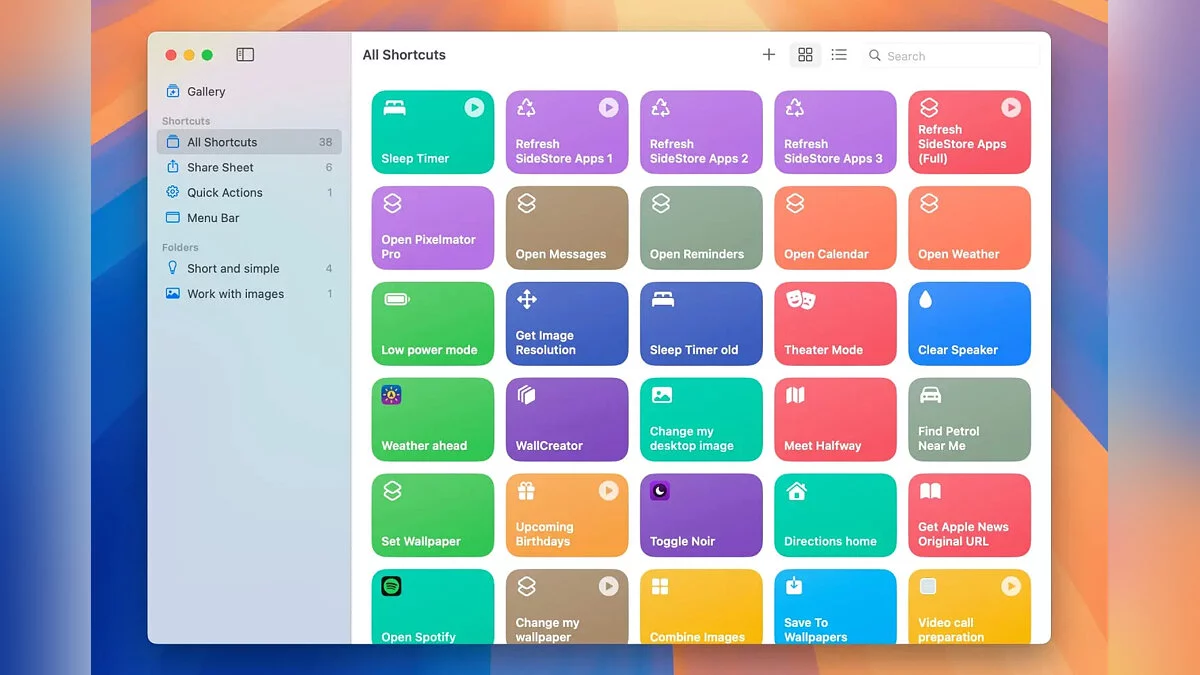
Task: Open Gallery in the sidebar
Action: point(206,91)
